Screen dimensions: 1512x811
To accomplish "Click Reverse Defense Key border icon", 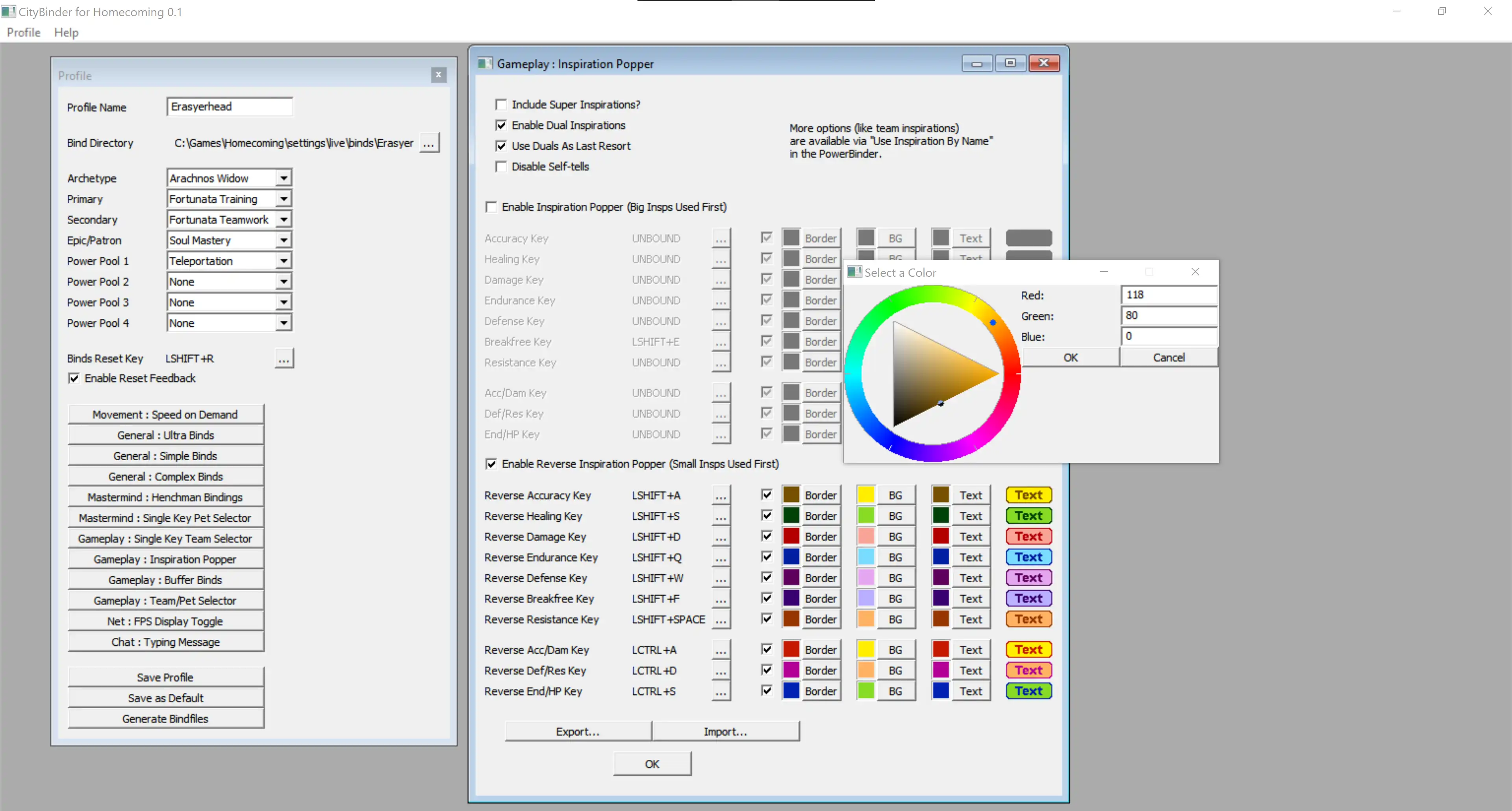I will tap(792, 577).
